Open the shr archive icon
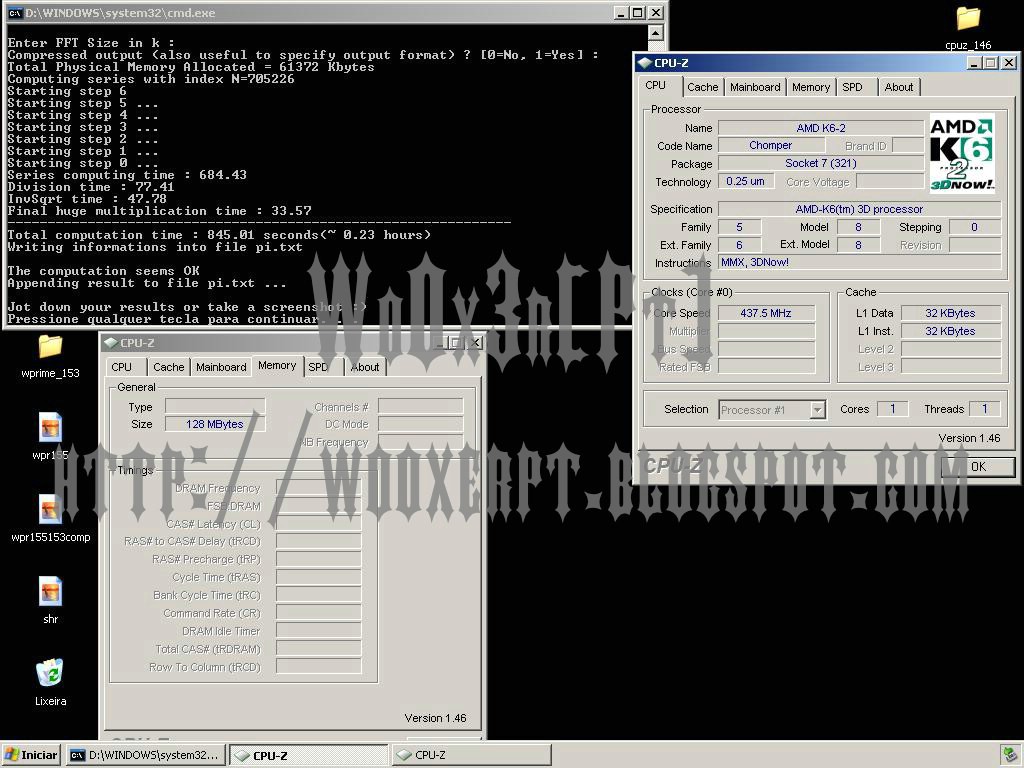This screenshot has width=1024, height=768. click(x=50, y=592)
